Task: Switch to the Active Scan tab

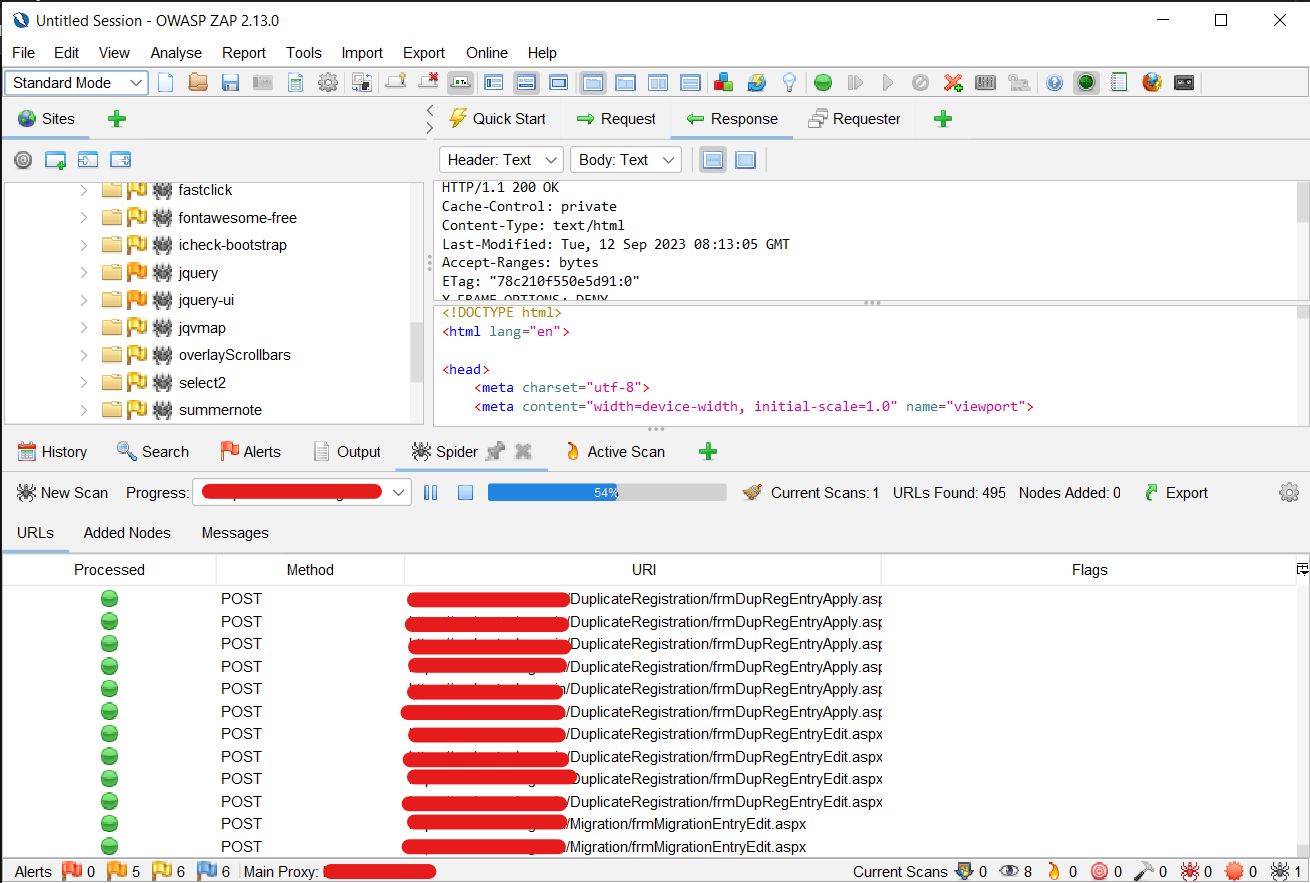Action: tap(614, 452)
